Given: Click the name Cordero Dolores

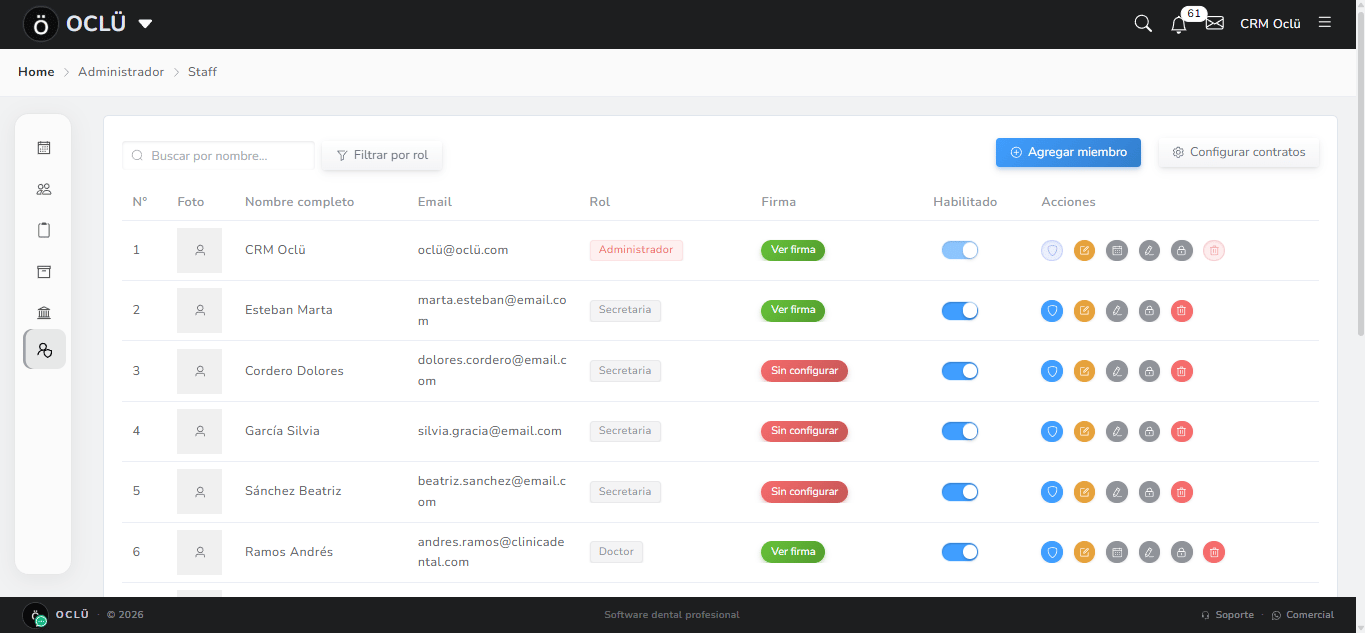Looking at the screenshot, I should [294, 371].
